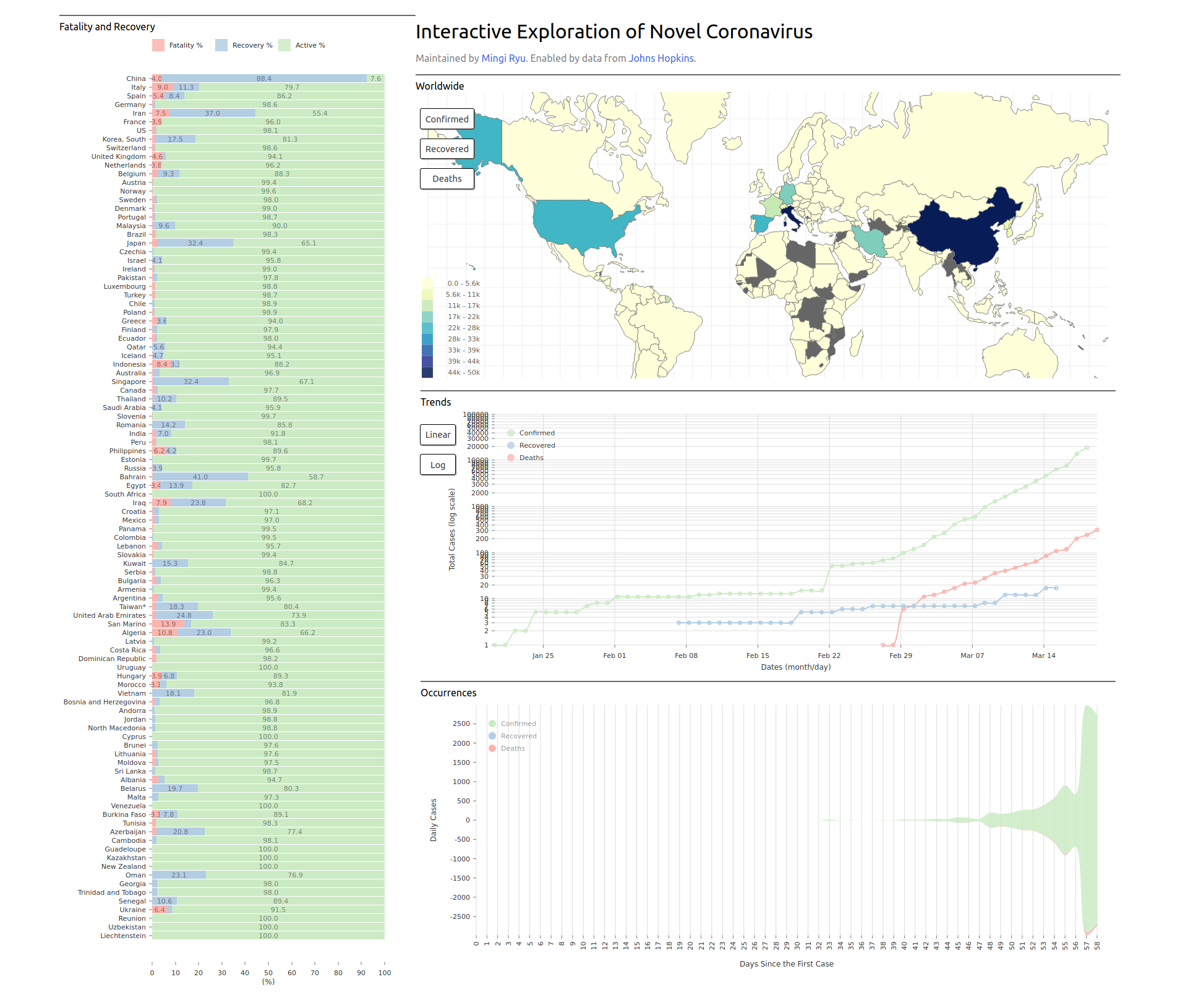The image size is (1180, 1008).
Task: Click the 44k - 50k legend swatch
Action: point(427,372)
